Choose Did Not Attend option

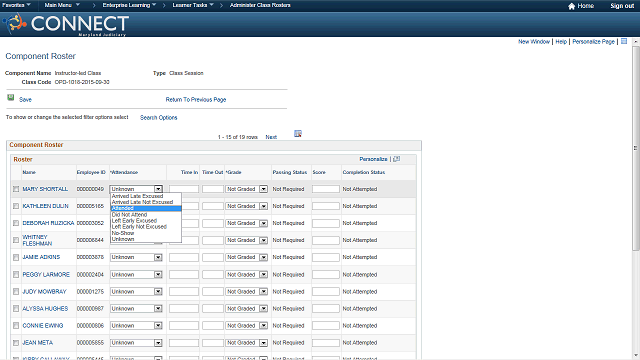146,214
